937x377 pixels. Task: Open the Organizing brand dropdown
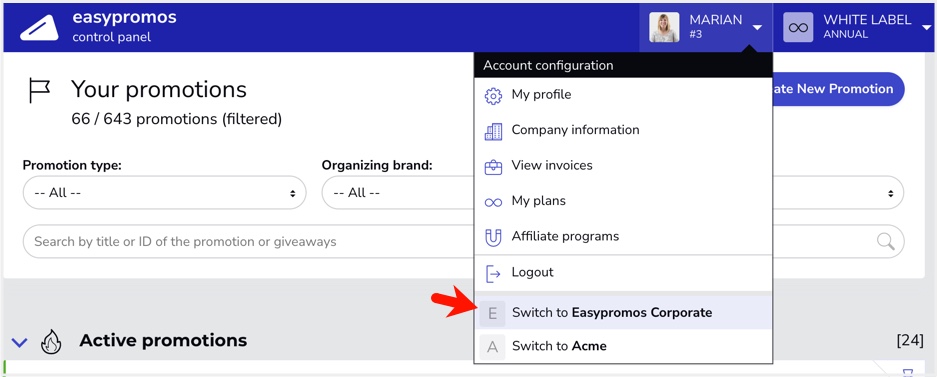[x=398, y=193]
